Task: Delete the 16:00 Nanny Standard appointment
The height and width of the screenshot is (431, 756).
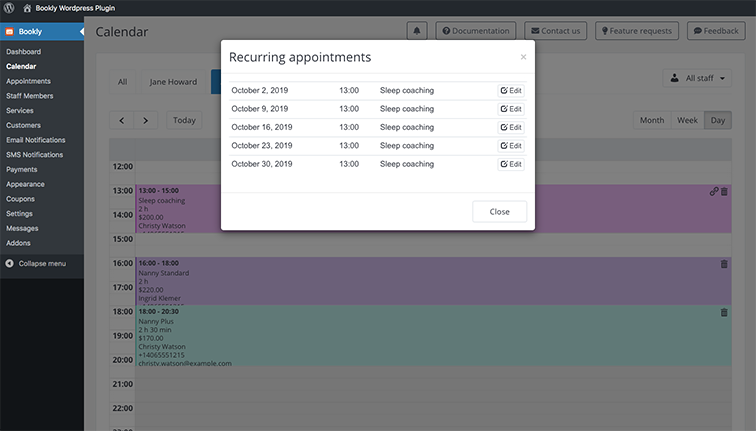Action: pos(724,264)
